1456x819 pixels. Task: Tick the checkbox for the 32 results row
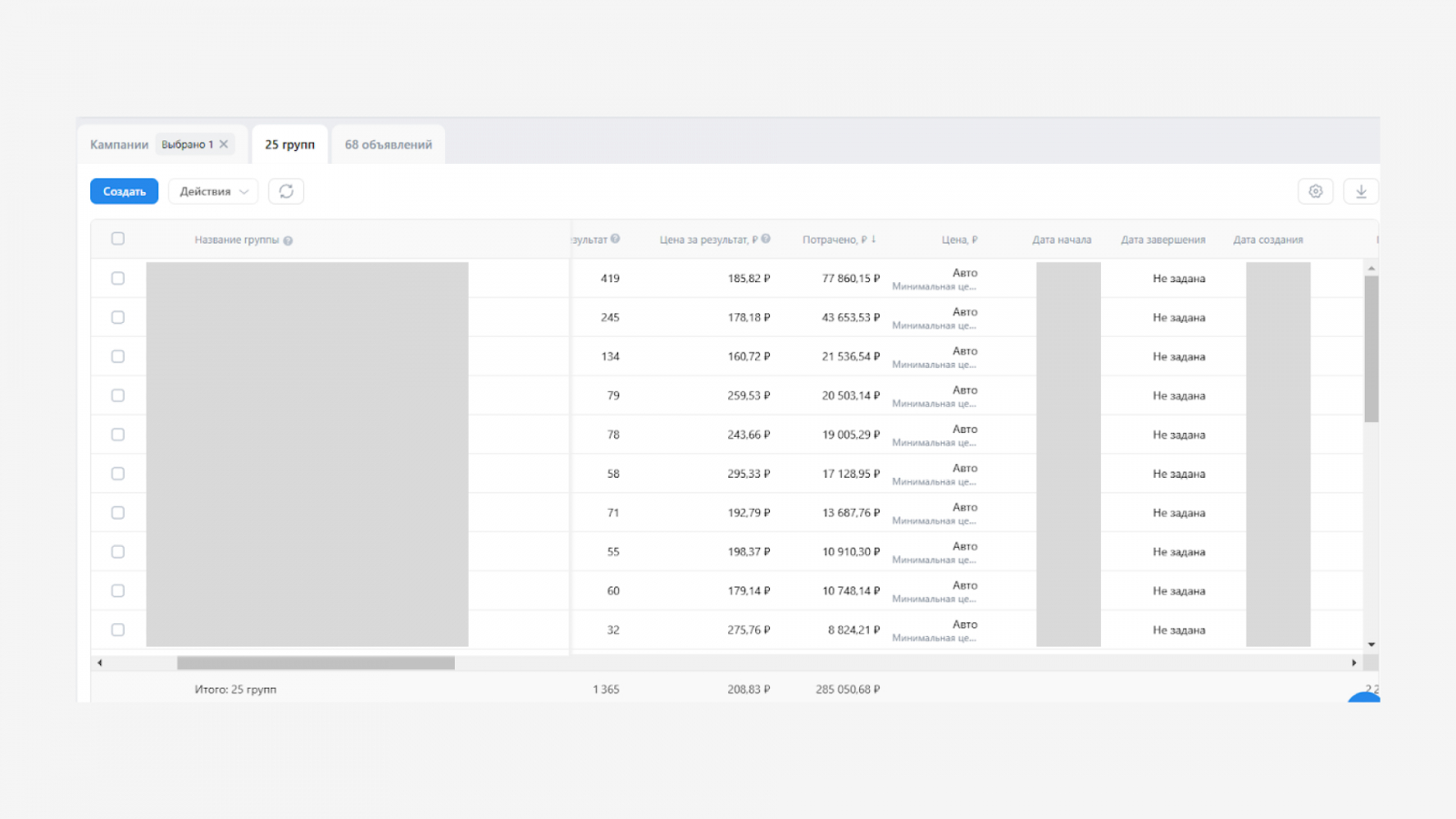[117, 630]
